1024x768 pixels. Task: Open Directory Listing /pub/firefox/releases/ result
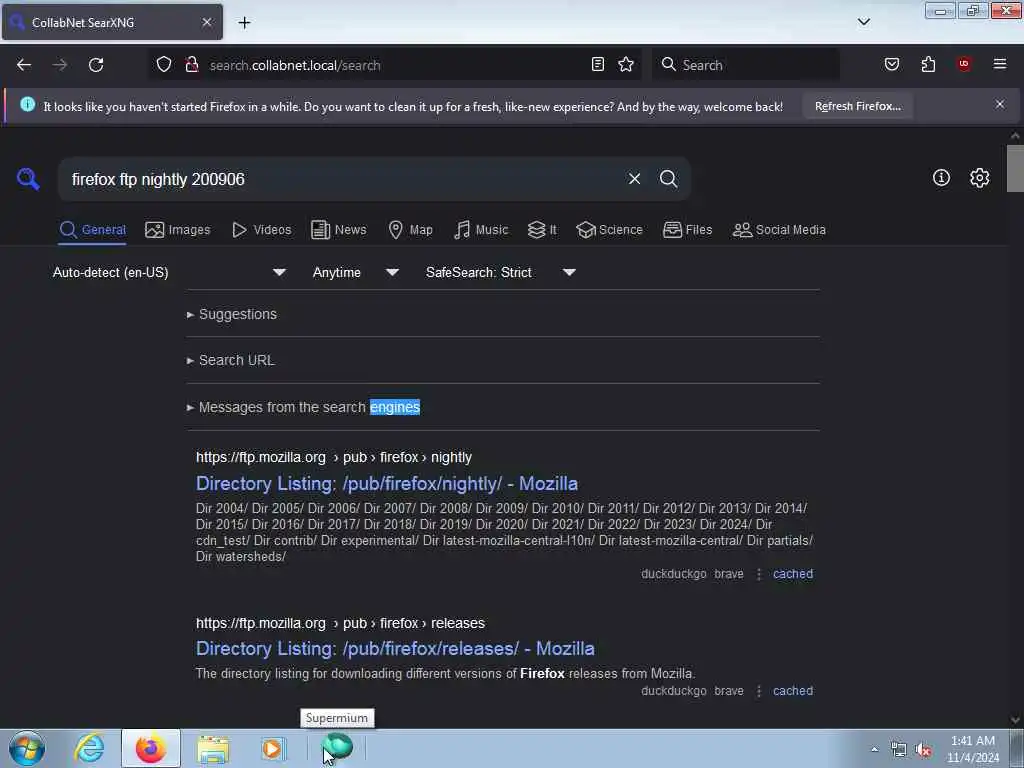click(x=395, y=648)
